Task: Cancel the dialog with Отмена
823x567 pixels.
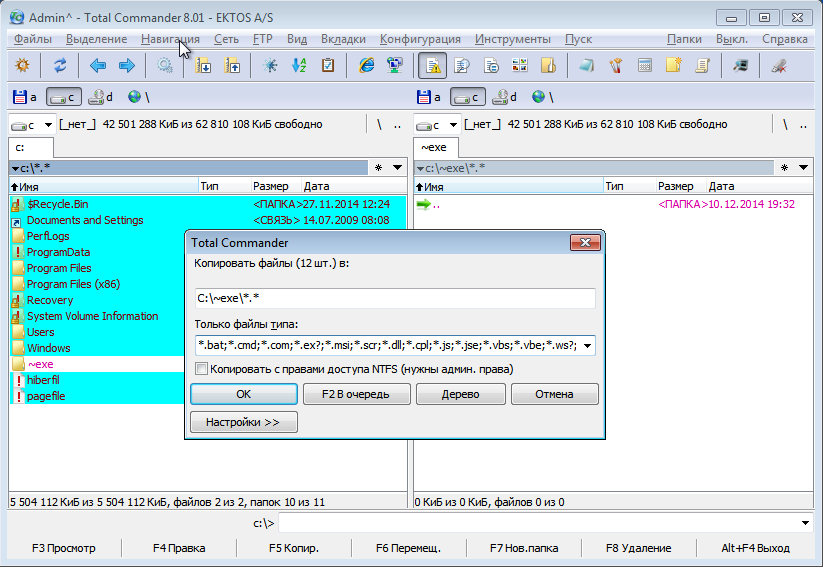Action: point(554,394)
